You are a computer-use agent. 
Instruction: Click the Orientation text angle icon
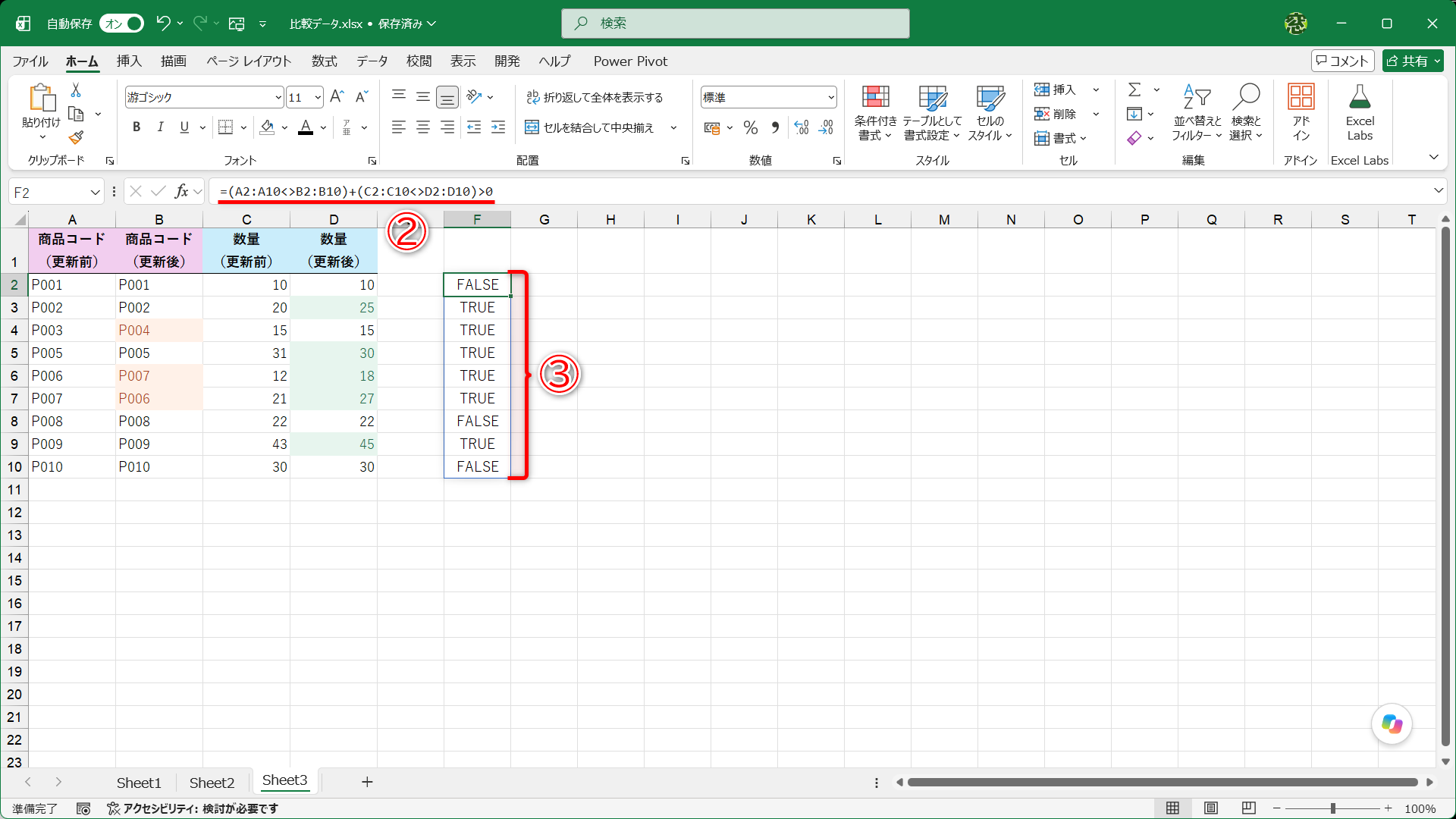point(475,96)
